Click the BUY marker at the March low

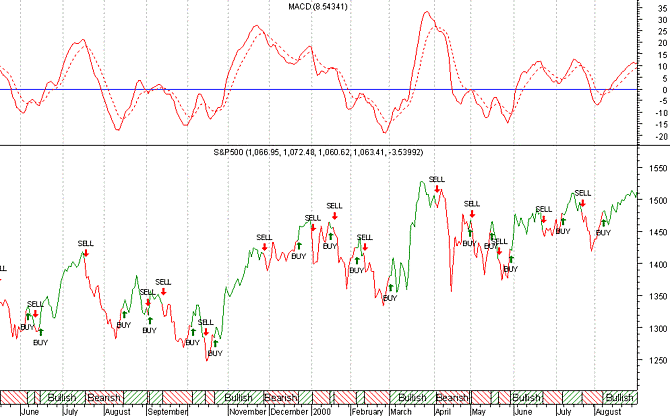point(390,293)
